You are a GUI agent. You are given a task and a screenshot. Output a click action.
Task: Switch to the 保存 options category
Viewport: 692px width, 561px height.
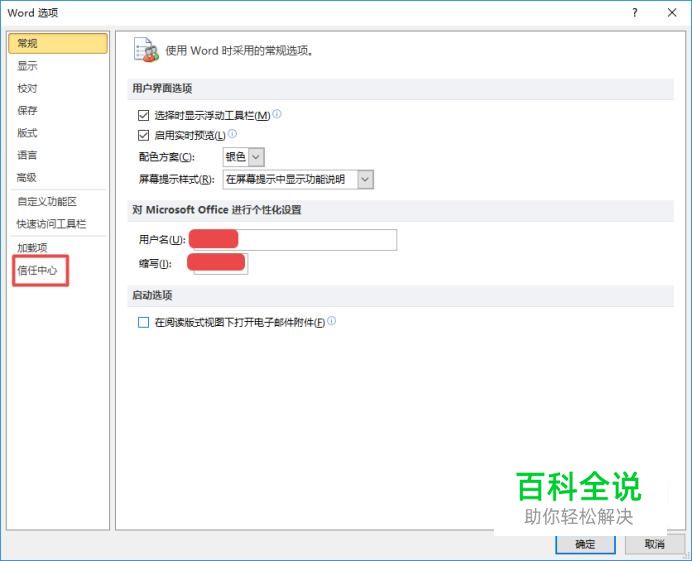tap(27, 110)
